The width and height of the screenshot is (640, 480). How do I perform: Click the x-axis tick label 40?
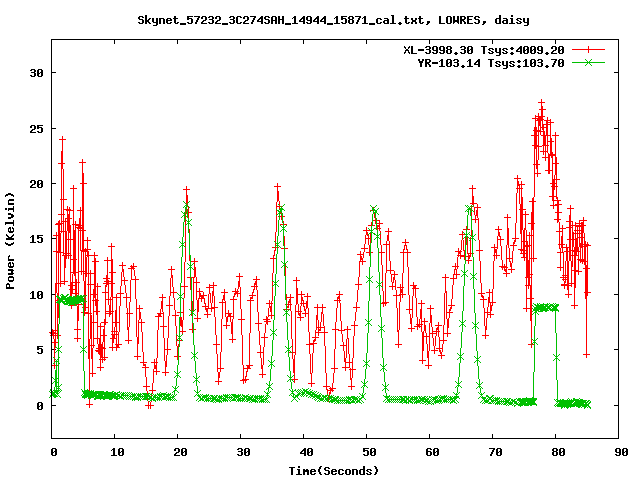pyautogui.click(x=306, y=452)
